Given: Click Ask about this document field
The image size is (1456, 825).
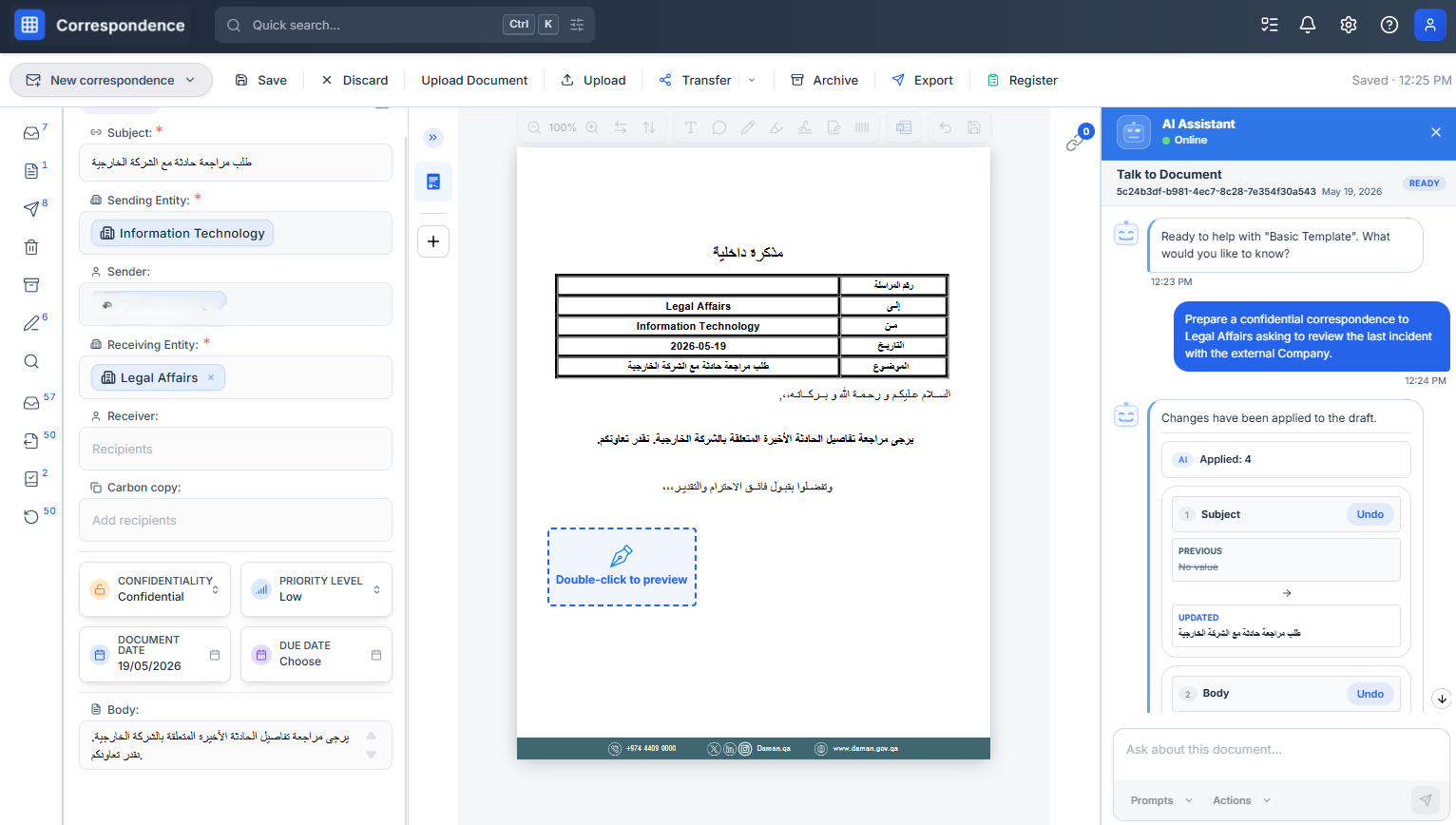Looking at the screenshot, I should pos(1281,751).
